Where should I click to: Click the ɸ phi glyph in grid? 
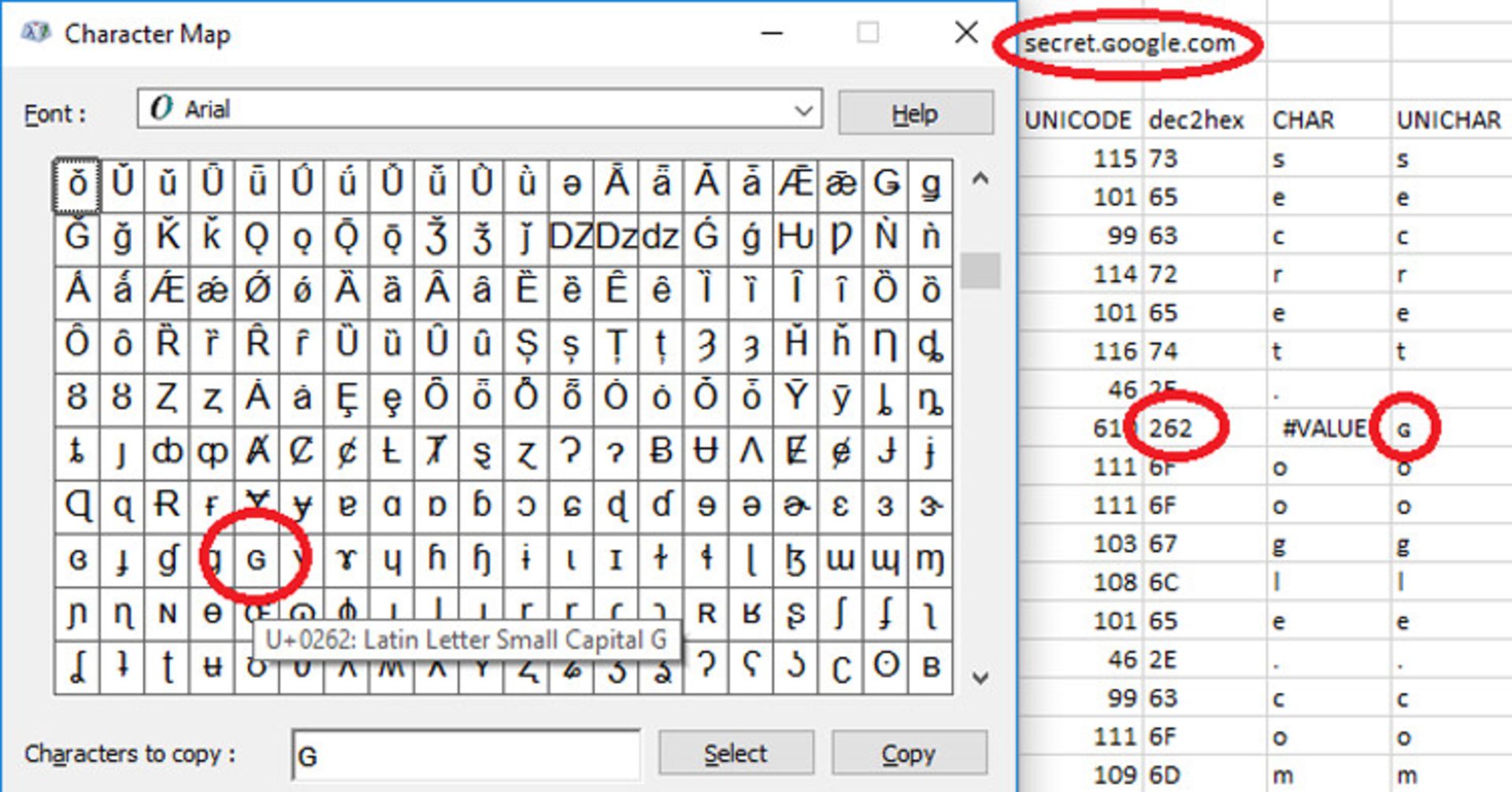click(346, 613)
